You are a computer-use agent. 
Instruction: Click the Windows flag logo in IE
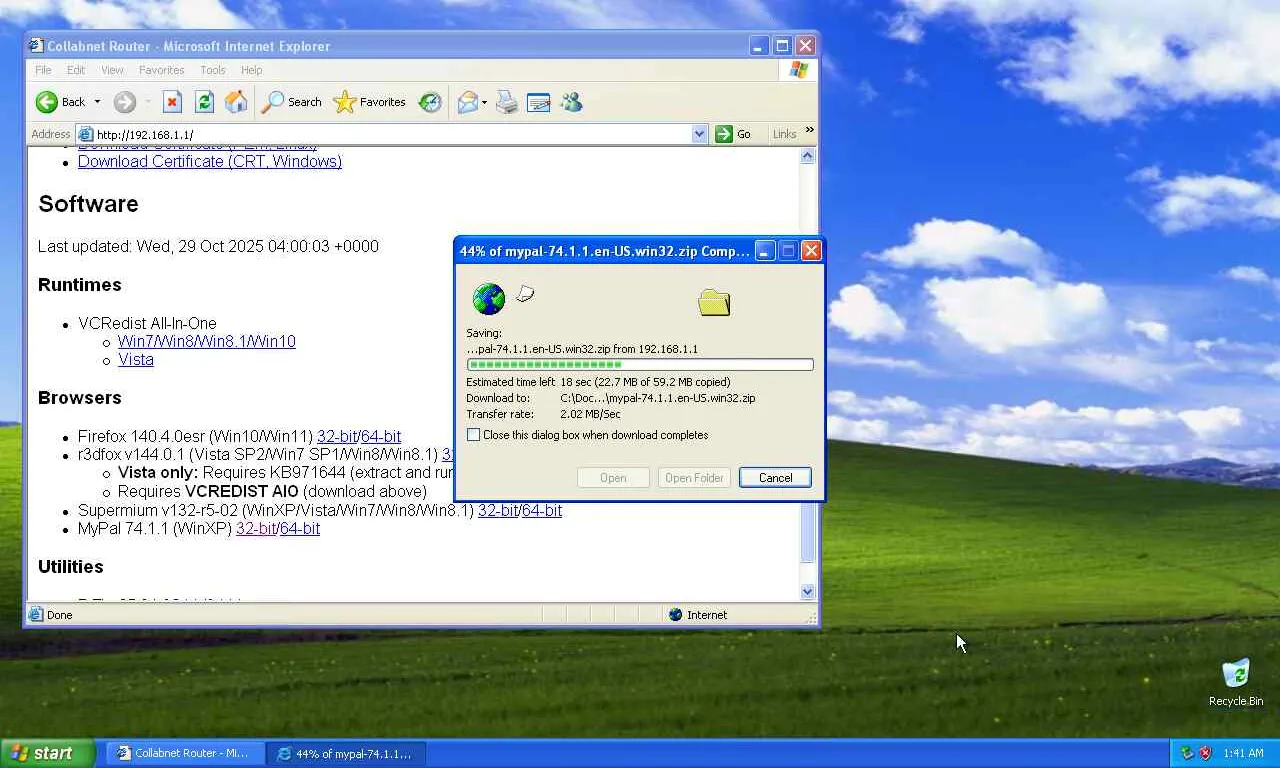tap(798, 70)
